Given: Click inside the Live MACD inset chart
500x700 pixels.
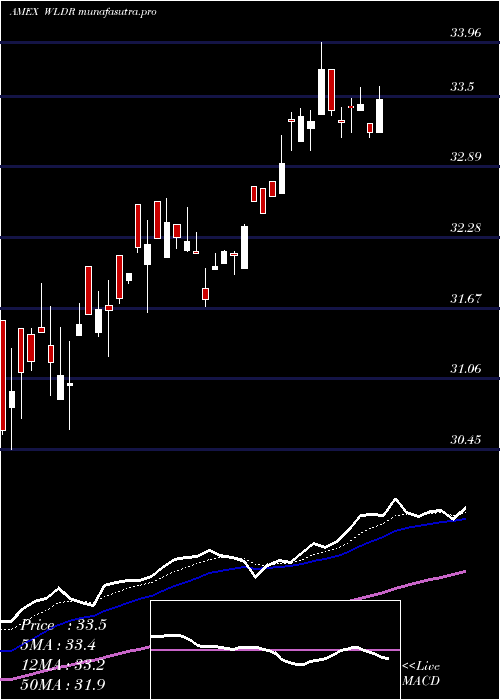Looking at the screenshot, I should 275,650.
